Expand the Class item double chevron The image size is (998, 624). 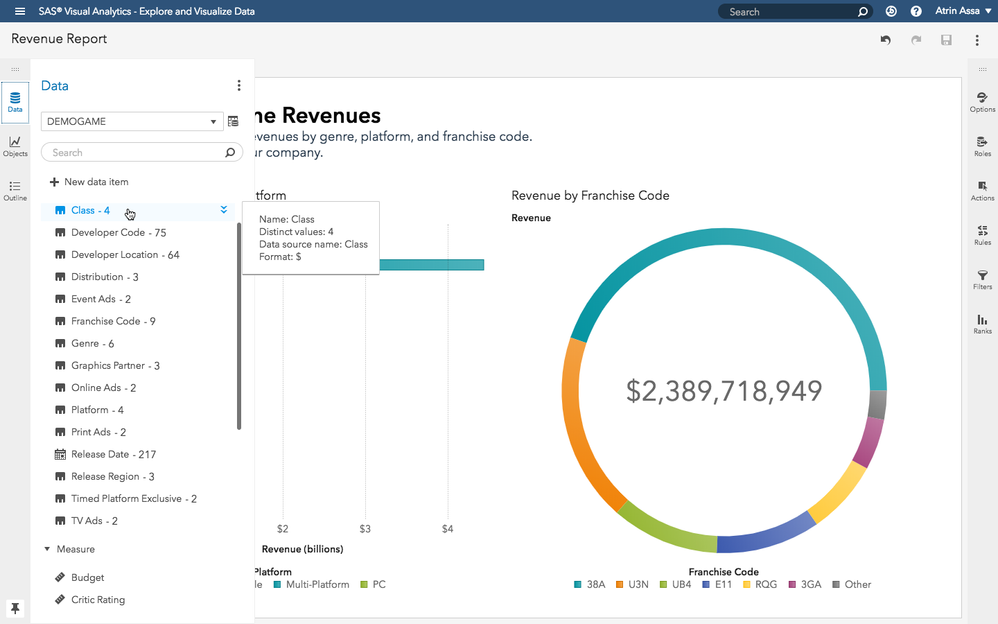pos(224,210)
